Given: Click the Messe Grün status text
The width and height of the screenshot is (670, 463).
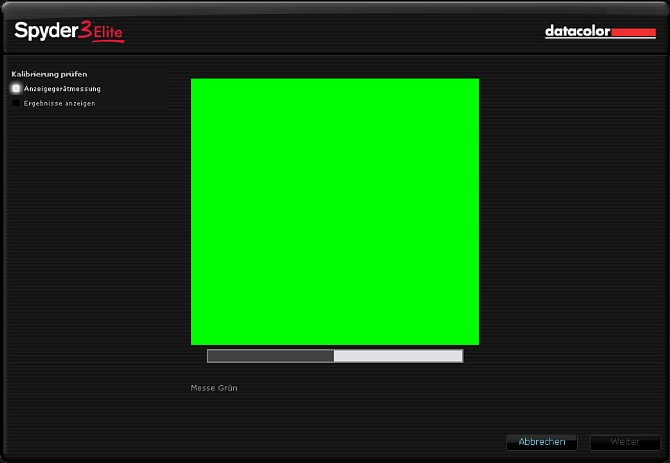Looking at the screenshot, I should 214,387.
